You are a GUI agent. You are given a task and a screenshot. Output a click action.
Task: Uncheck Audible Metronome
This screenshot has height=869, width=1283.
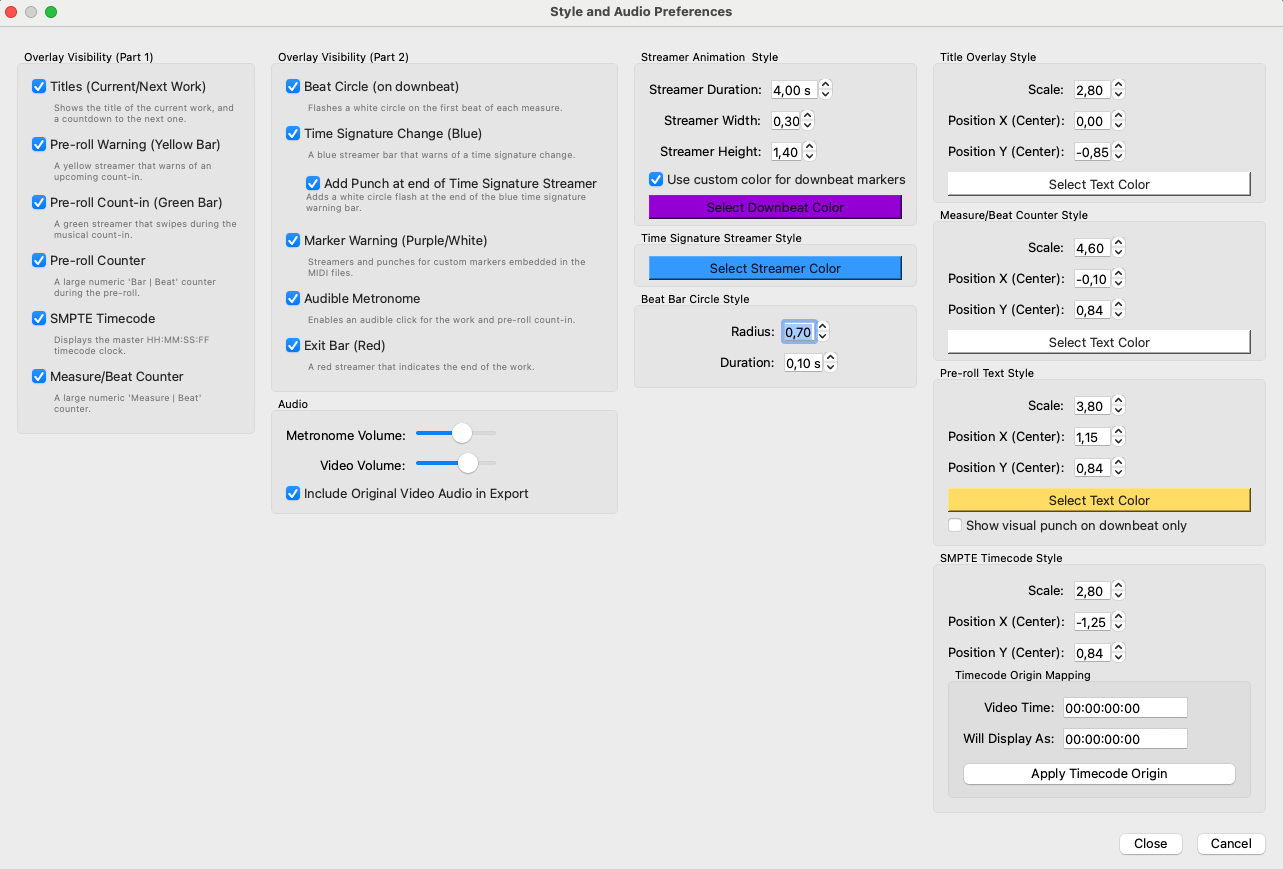click(x=293, y=298)
